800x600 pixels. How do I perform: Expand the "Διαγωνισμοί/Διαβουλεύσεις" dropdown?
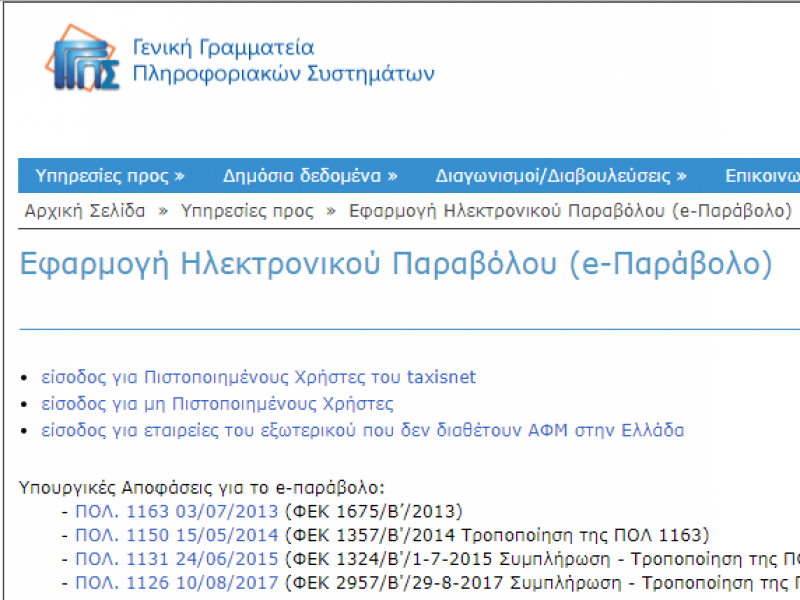click(x=550, y=174)
